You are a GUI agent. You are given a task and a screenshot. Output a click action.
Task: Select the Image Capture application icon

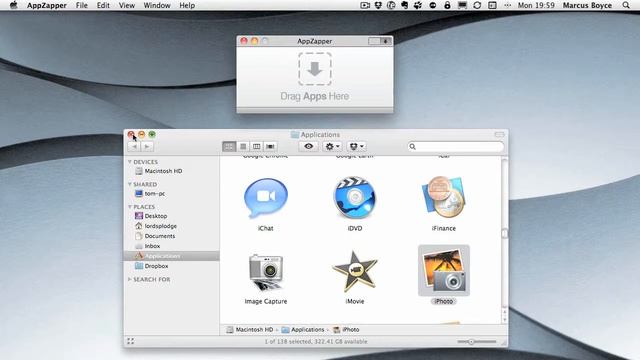click(266, 271)
